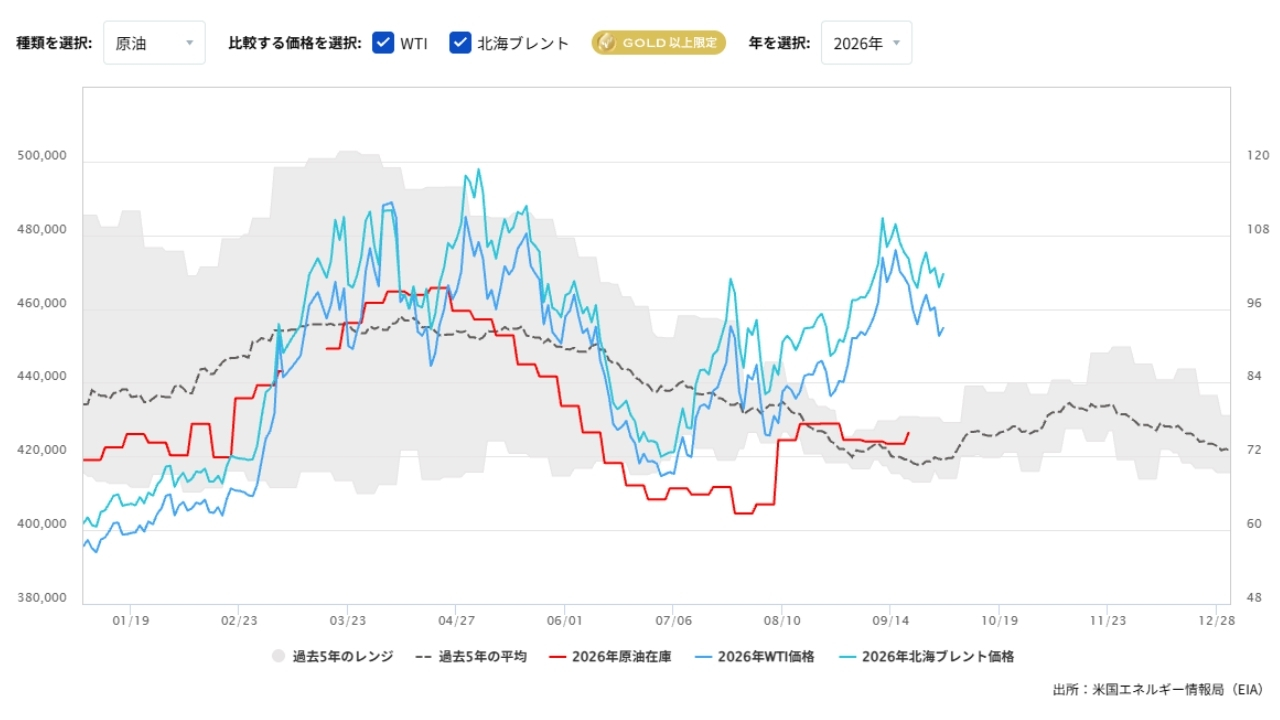1280x720 pixels.
Task: Click the 84 right axis label
Action: click(1254, 377)
